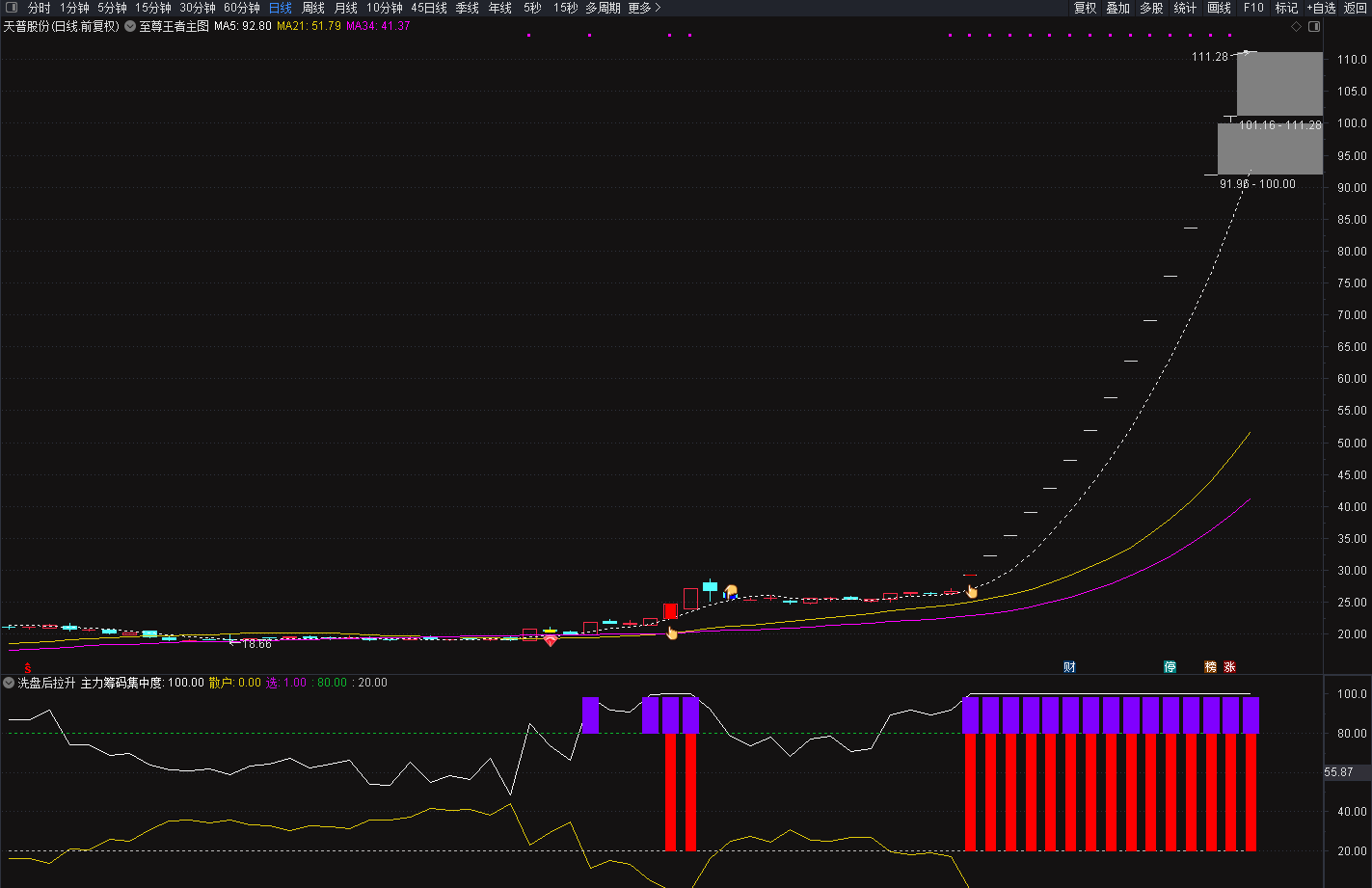Click the gray 101.16-111.28 price range box

(x=1279, y=84)
